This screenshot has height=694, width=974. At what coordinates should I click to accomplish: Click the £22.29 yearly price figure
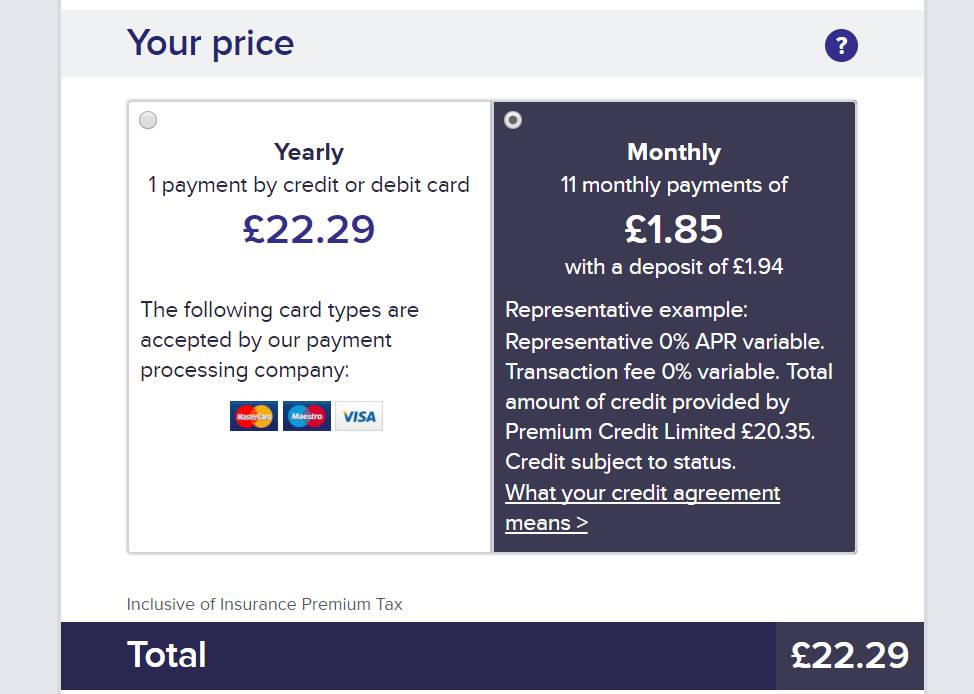tap(309, 230)
